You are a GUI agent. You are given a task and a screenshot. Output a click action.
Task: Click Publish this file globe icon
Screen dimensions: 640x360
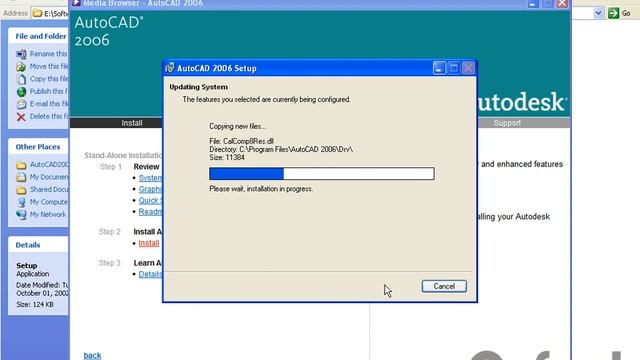click(x=21, y=91)
